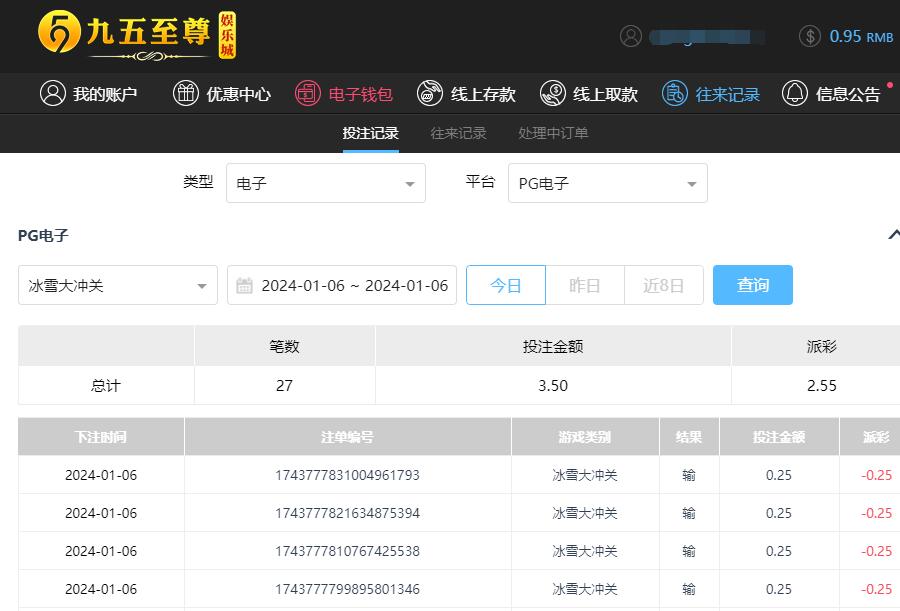The width and height of the screenshot is (900, 611).
Task: Click the 电子钱包 wallet icon
Action: click(308, 94)
